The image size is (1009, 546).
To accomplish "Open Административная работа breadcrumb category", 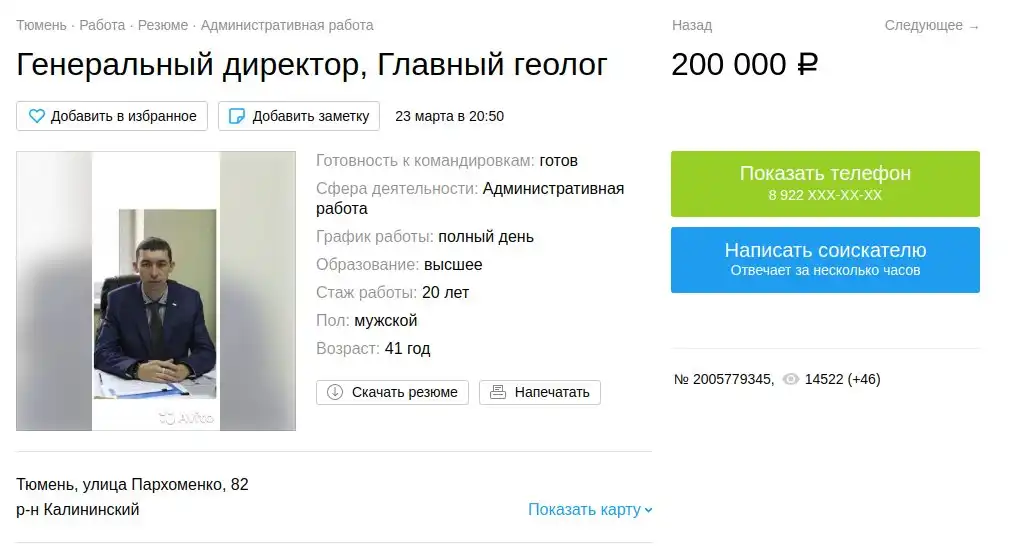I will (287, 25).
